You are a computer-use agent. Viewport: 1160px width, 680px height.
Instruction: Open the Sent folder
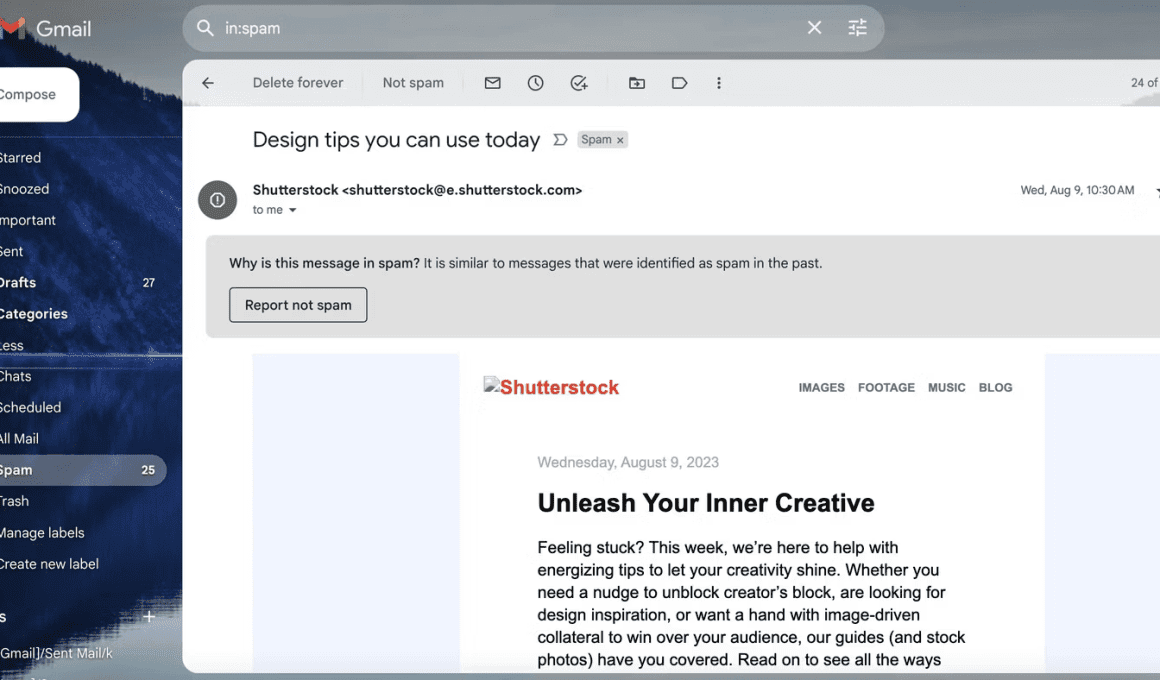pyautogui.click(x=11, y=252)
